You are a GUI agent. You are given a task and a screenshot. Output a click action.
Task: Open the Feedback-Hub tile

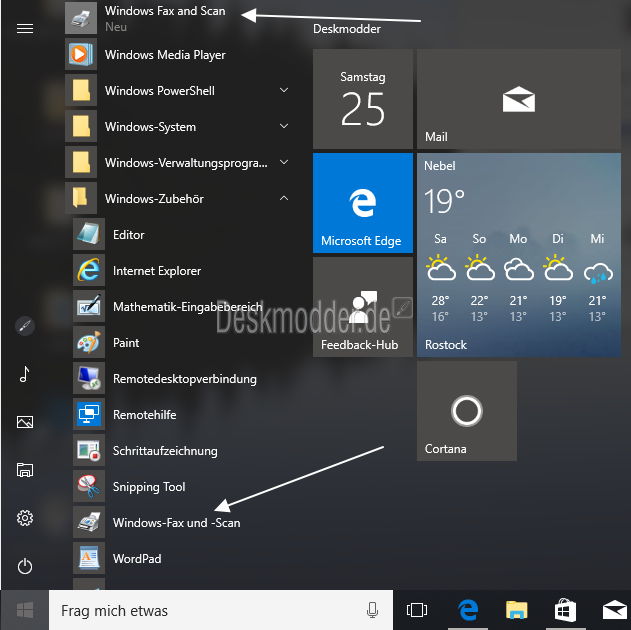tap(363, 307)
